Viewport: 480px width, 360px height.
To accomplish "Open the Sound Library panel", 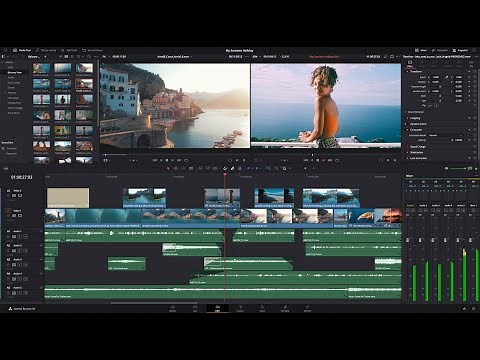I will tap(92, 50).
